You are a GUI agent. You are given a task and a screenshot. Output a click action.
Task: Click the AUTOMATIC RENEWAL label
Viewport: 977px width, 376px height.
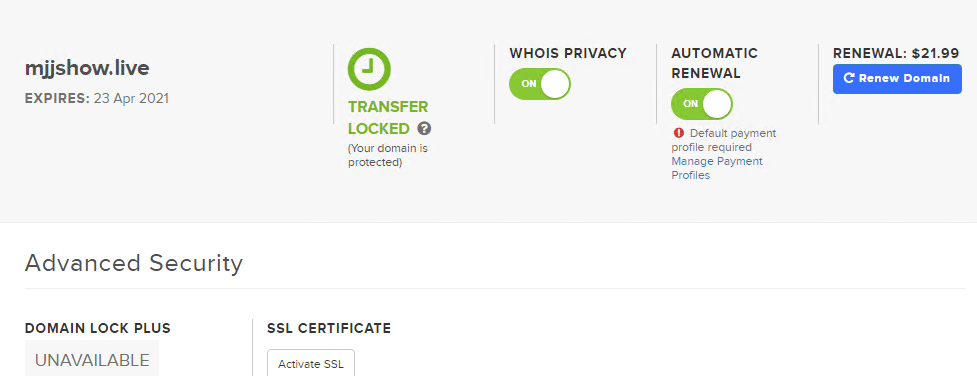pos(714,63)
